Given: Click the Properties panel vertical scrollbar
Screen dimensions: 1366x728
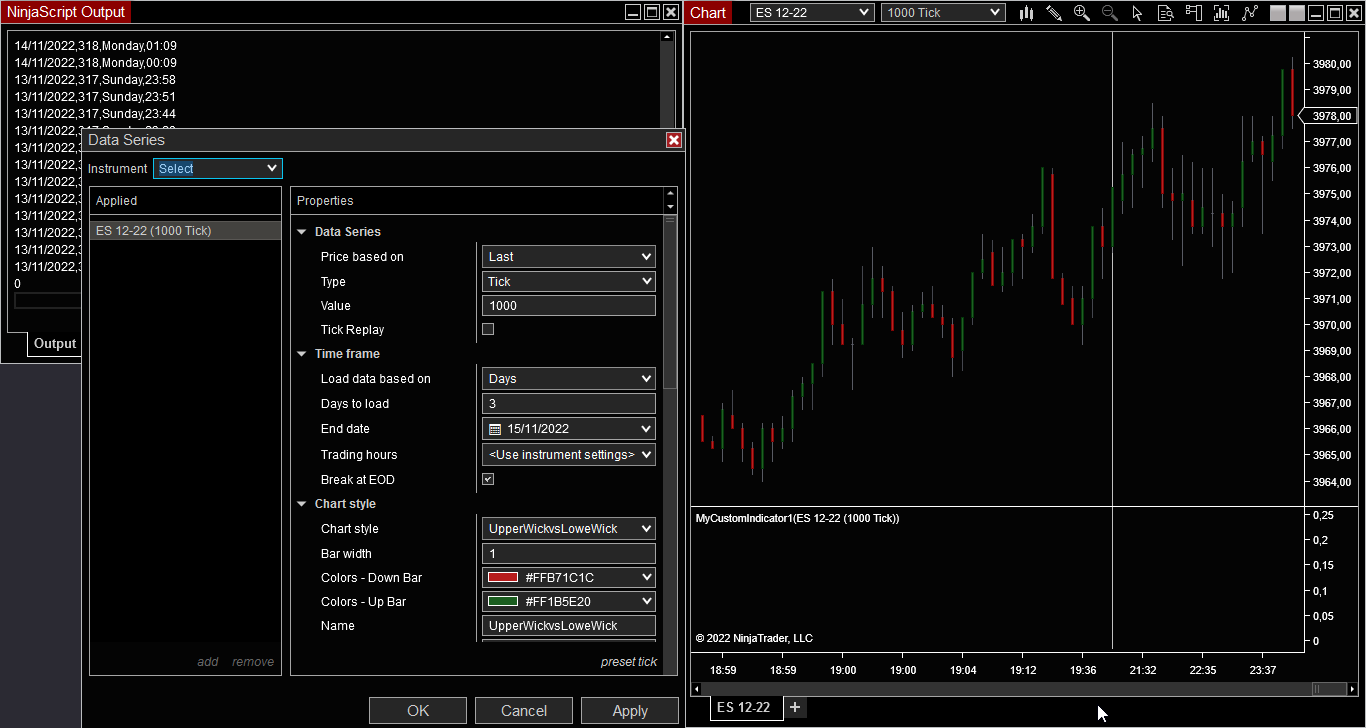Looking at the screenshot, I should tap(670, 303).
